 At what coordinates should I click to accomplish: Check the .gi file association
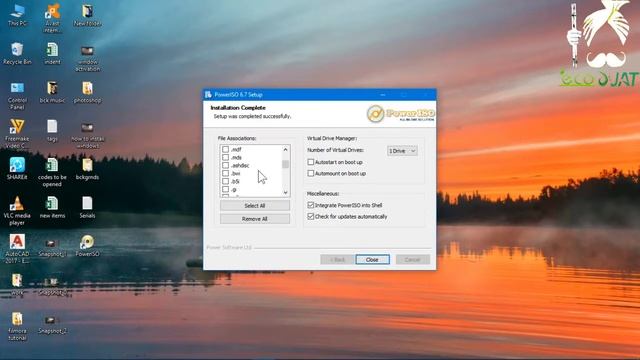(226, 189)
